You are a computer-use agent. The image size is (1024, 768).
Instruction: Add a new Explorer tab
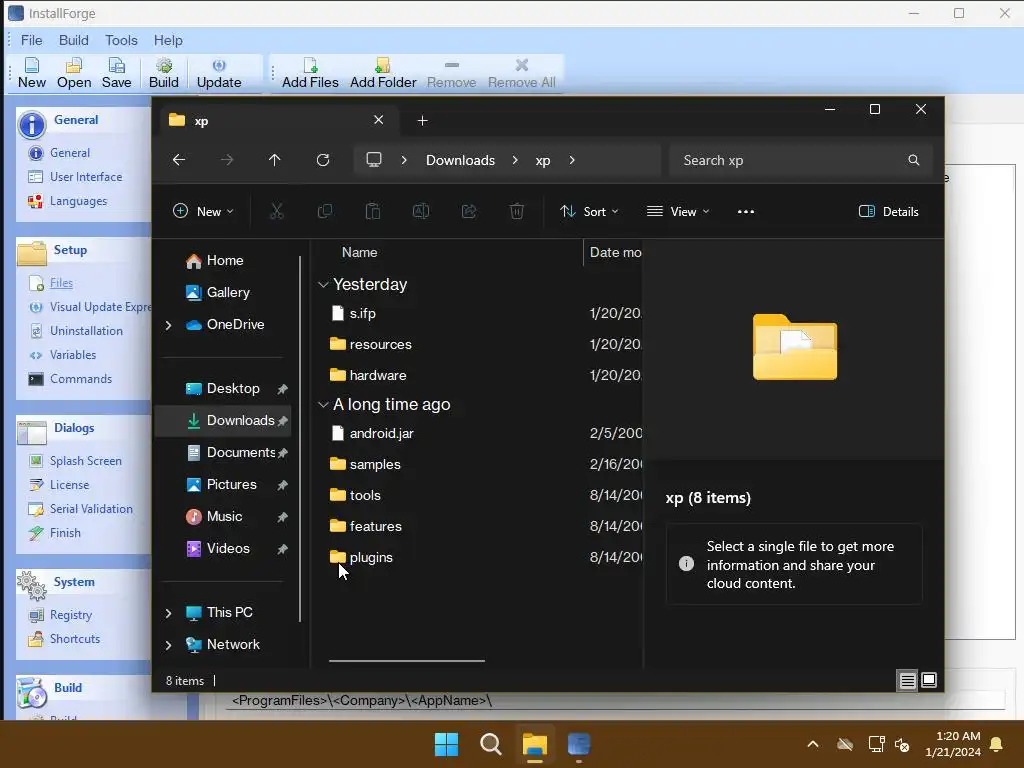(x=423, y=121)
